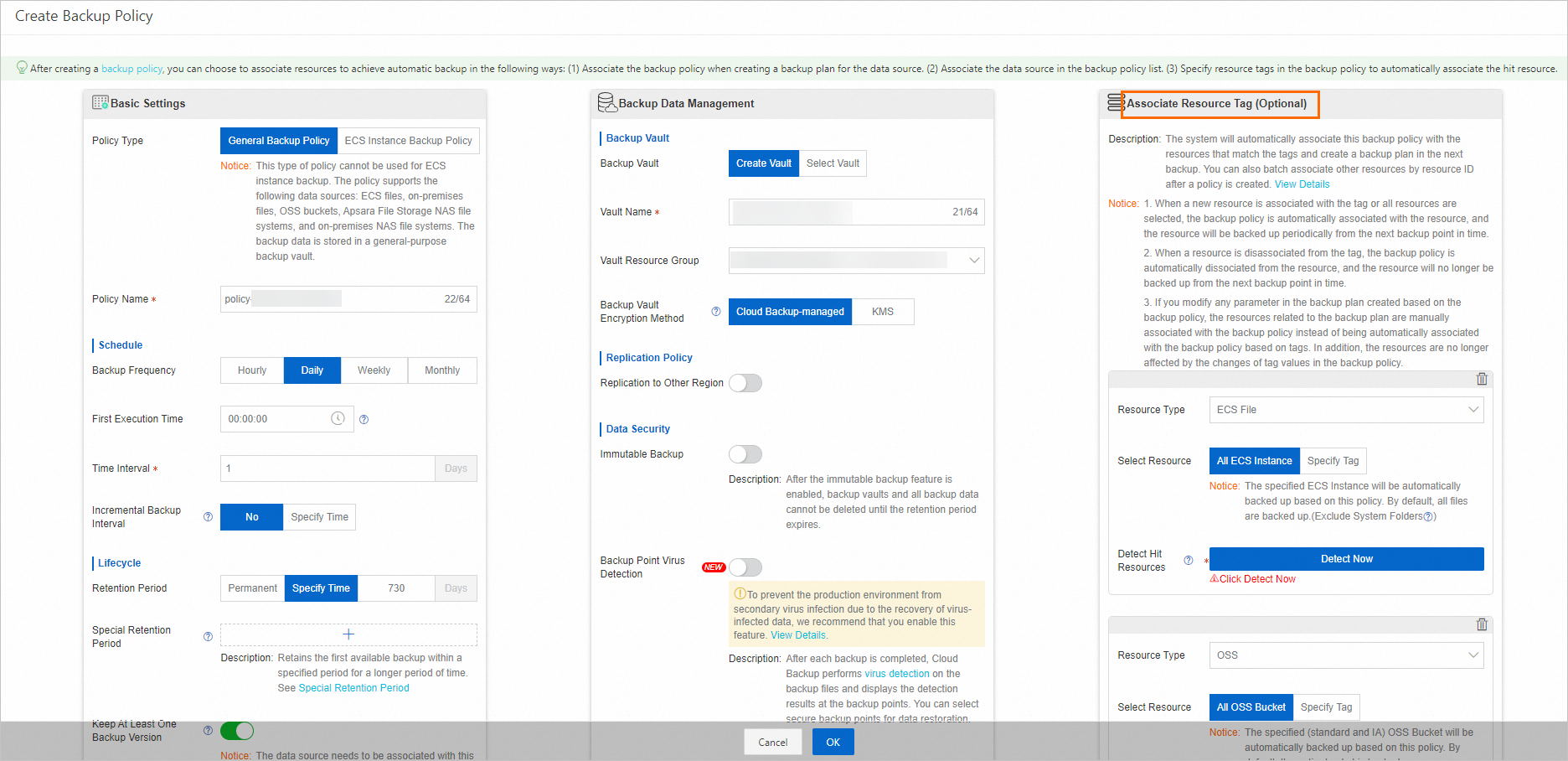Screen dimensions: 1568x761
Task: Choose KMS encryption method
Action: click(883, 312)
